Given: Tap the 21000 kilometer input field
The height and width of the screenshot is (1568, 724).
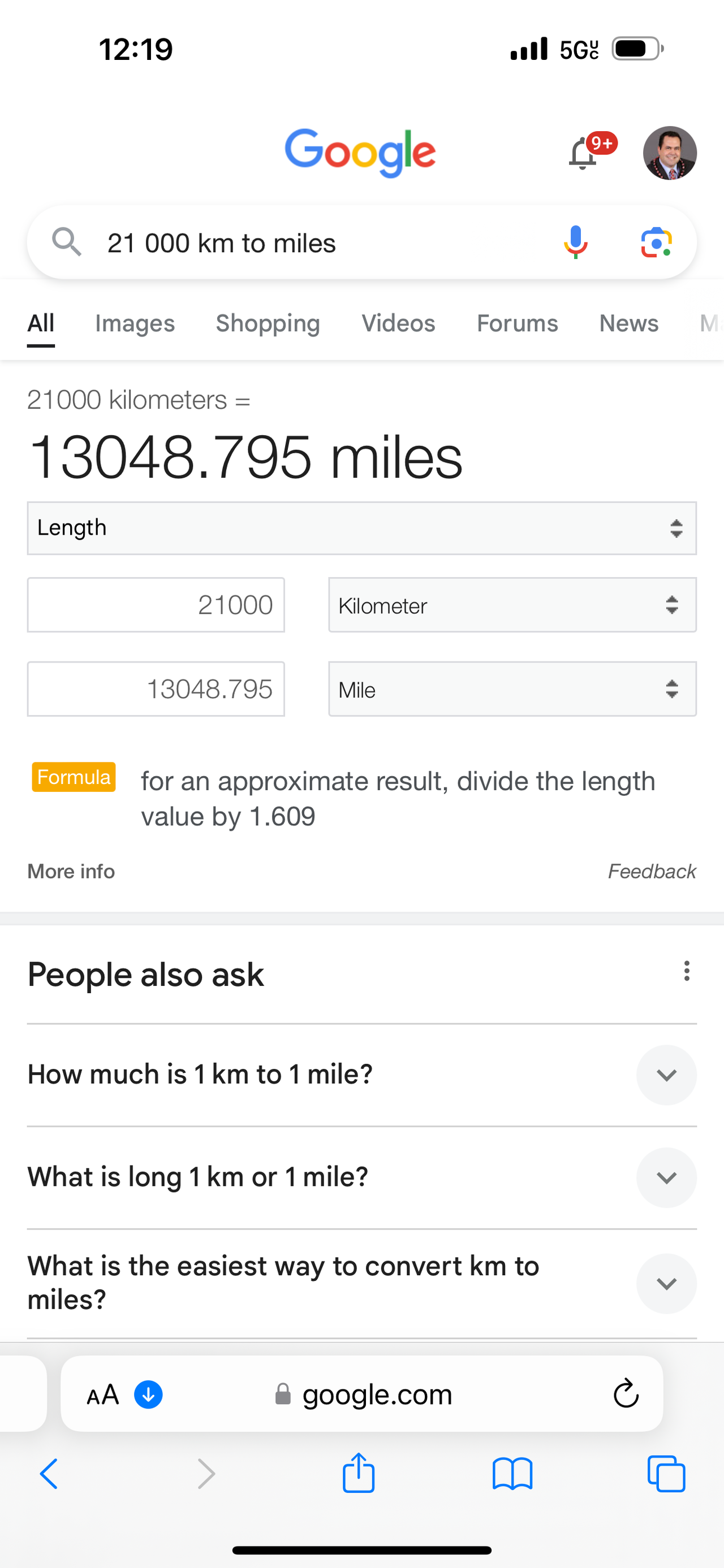Looking at the screenshot, I should (156, 605).
